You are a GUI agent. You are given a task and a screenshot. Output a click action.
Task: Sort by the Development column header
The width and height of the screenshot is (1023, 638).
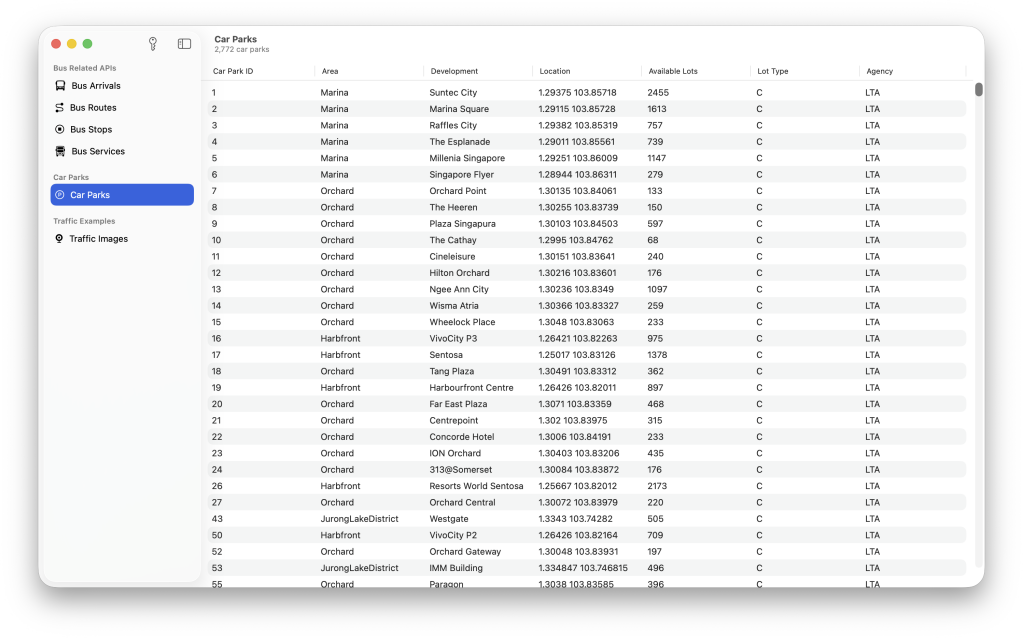[454, 71]
